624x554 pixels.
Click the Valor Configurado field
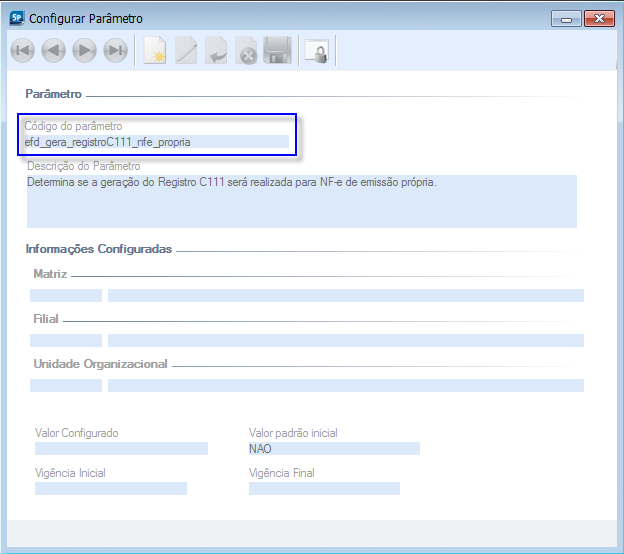coord(121,448)
